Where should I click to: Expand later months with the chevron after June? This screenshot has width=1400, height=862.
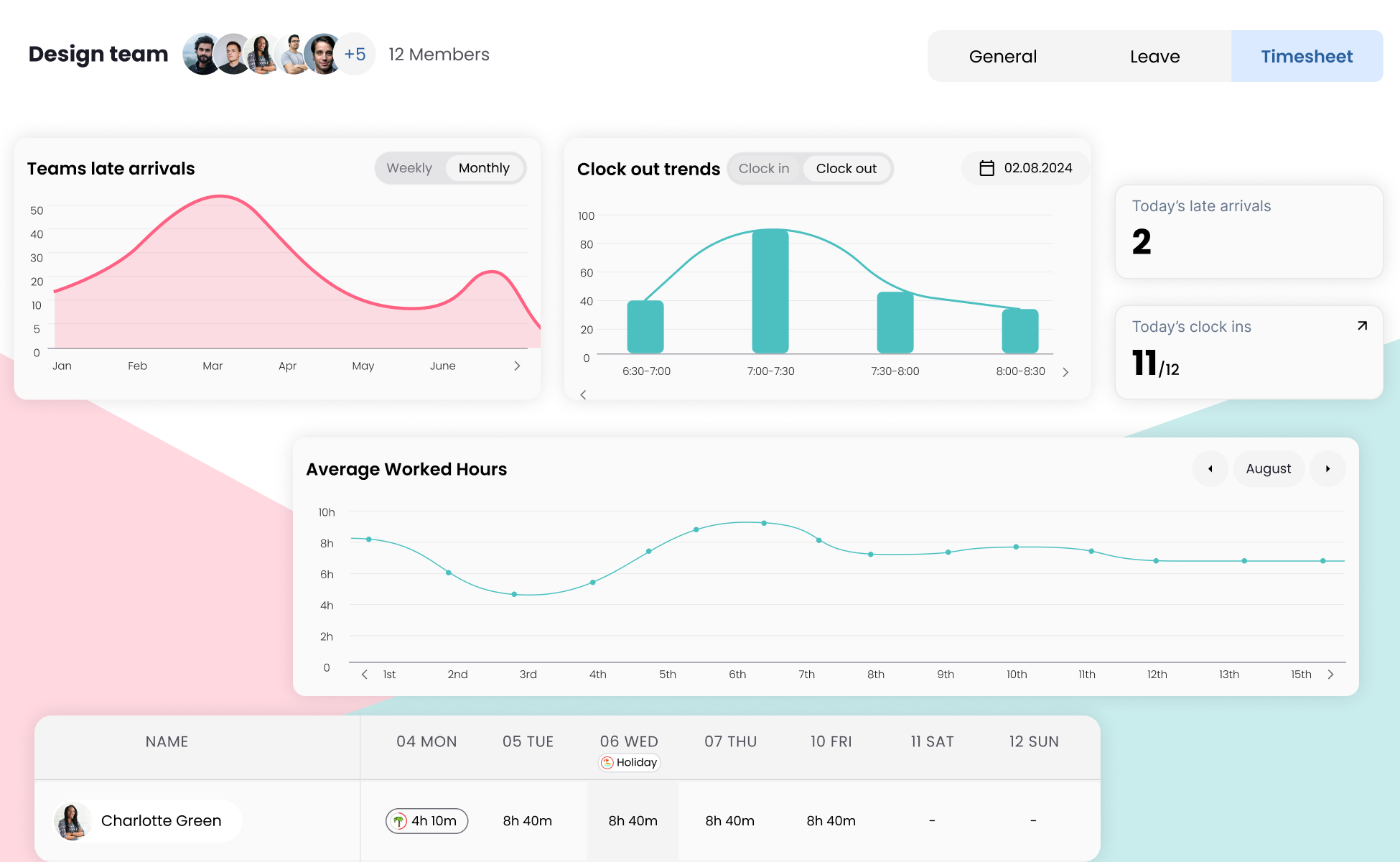tap(516, 365)
